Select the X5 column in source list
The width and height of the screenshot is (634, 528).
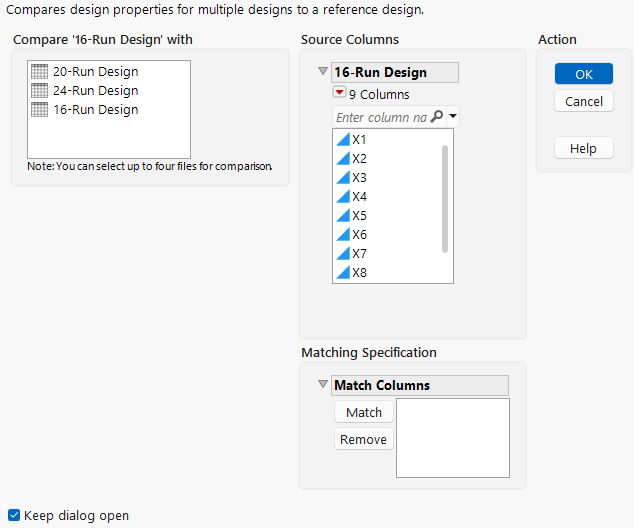coord(360,216)
